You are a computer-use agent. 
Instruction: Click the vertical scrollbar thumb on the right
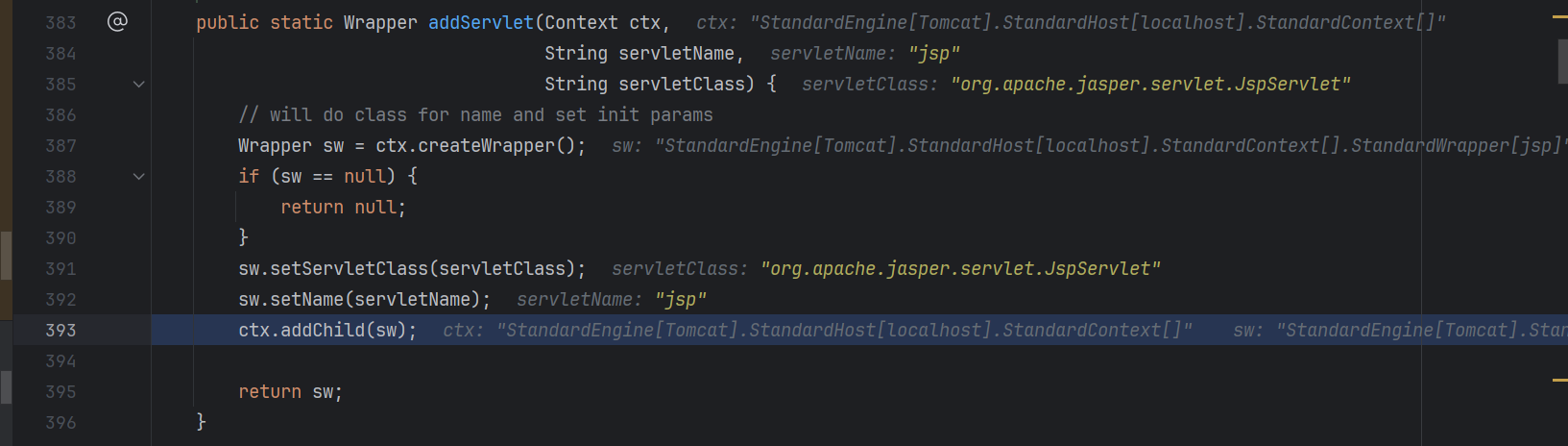click(1562, 61)
